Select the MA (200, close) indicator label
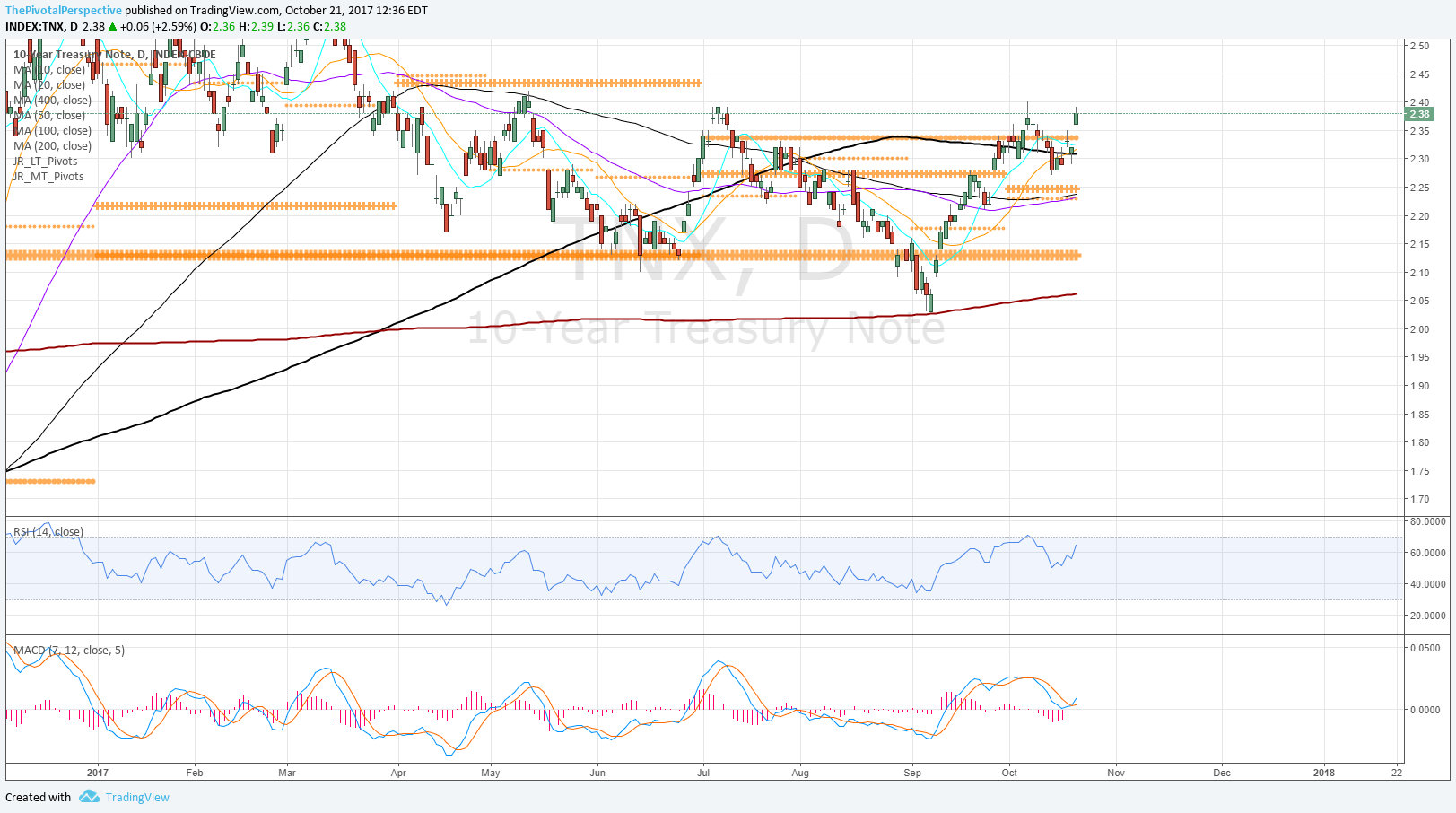This screenshot has width=1456, height=813. coord(52,146)
